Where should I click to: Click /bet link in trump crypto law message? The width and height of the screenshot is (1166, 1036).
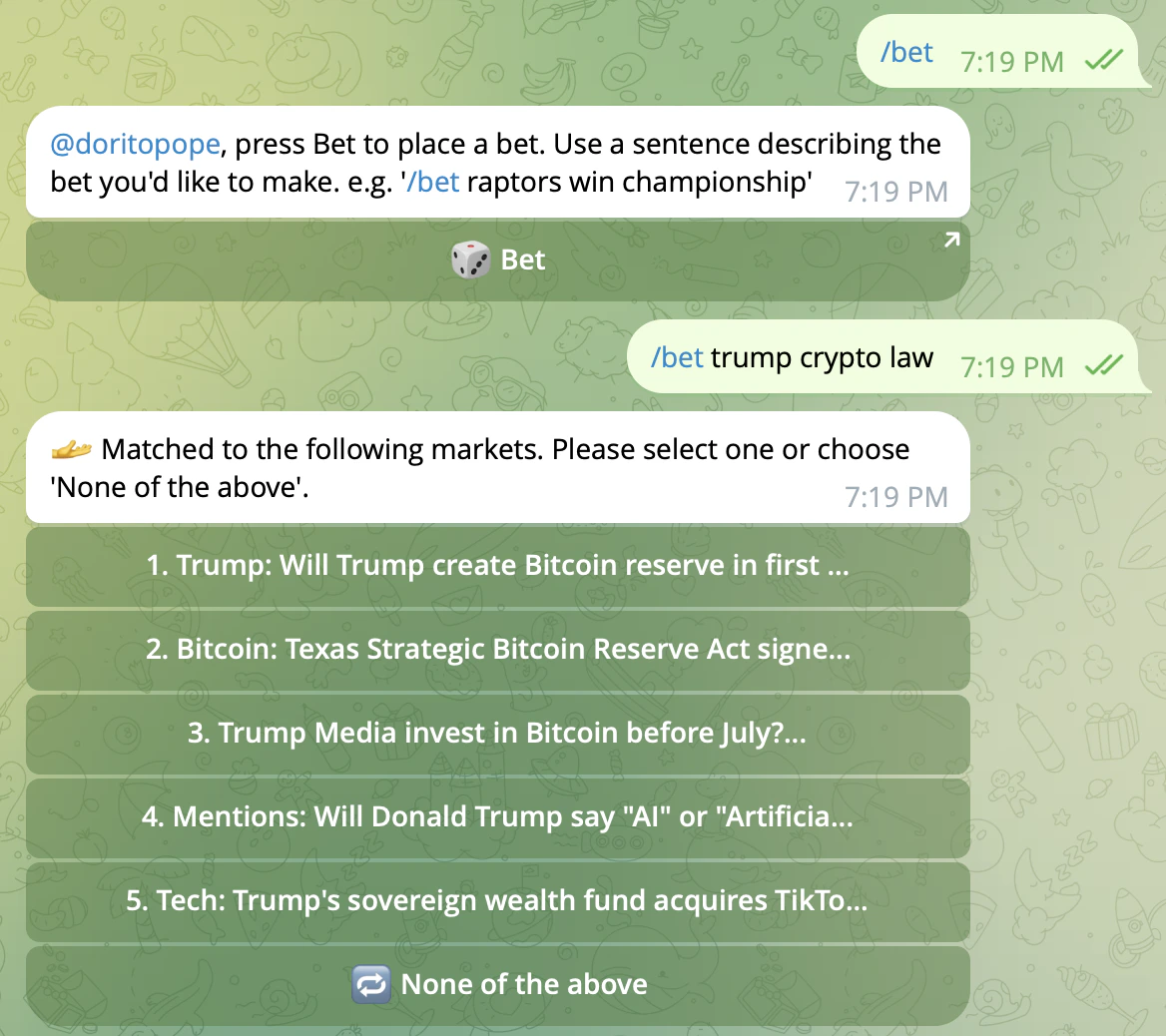pos(677,357)
